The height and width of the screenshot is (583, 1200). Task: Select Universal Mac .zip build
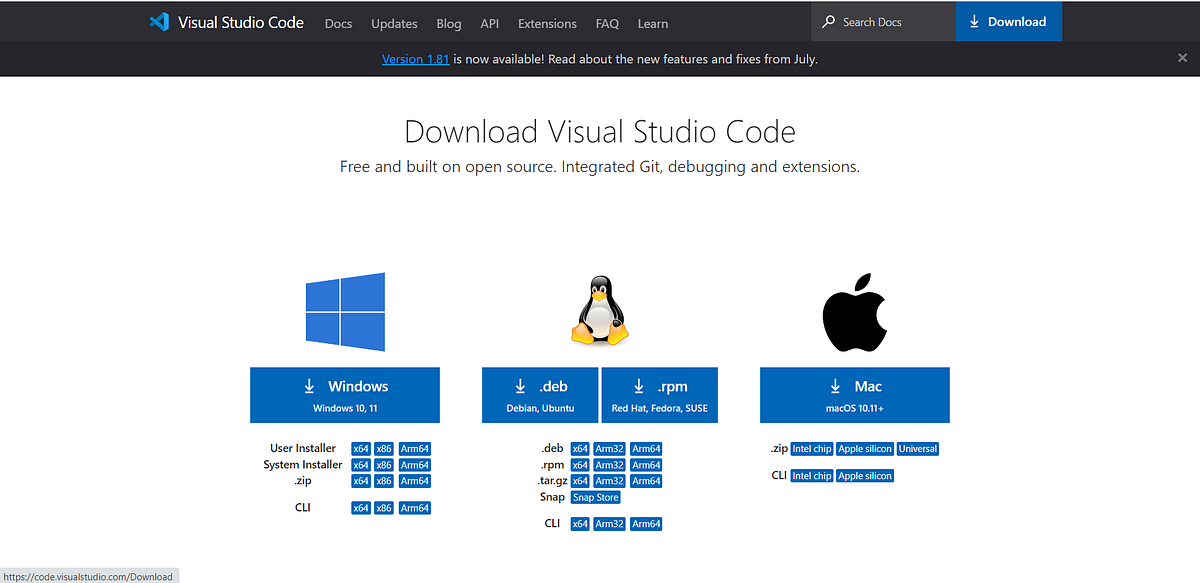(x=918, y=449)
